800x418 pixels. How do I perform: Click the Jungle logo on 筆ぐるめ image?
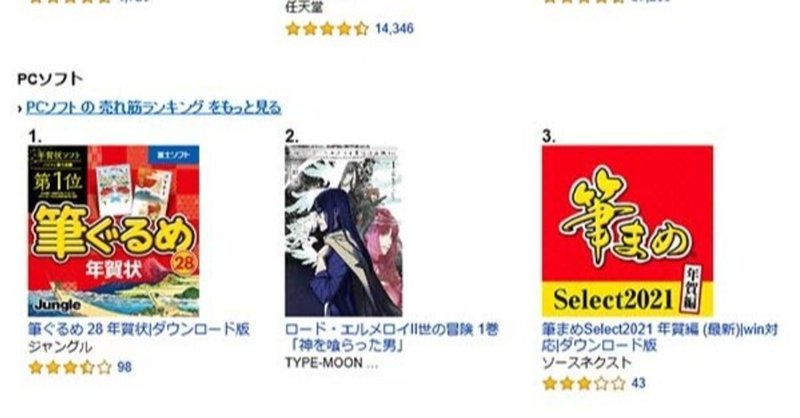pyautogui.click(x=58, y=305)
